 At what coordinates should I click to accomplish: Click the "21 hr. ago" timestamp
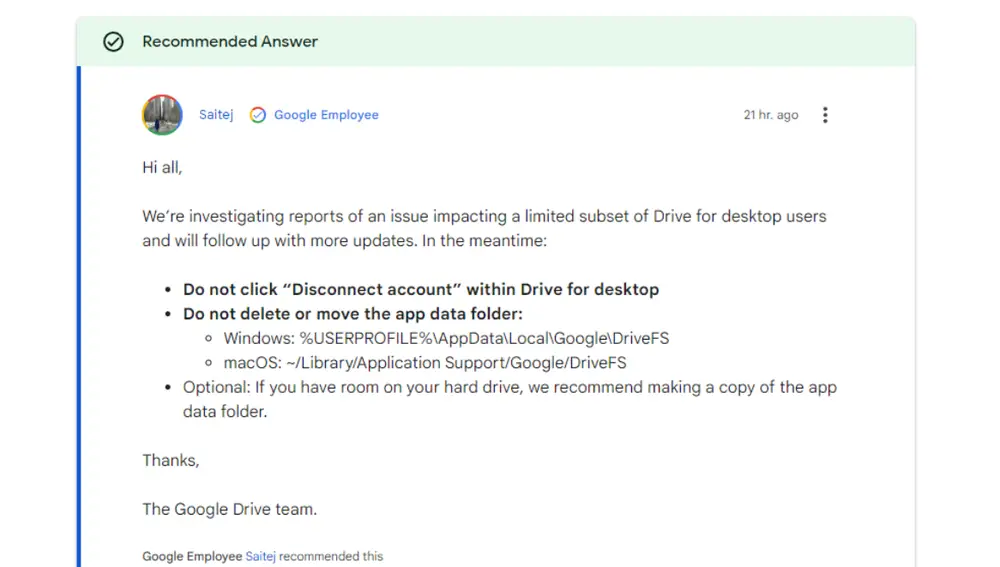(770, 115)
